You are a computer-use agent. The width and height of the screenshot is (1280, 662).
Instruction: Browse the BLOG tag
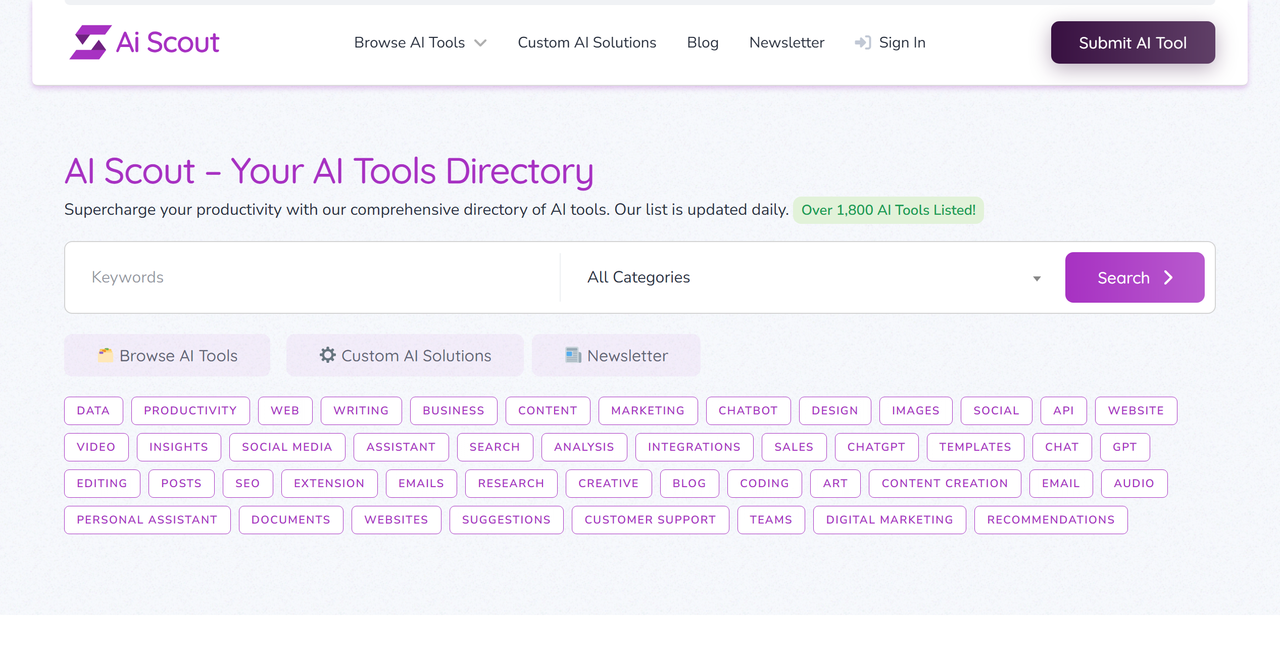pos(689,483)
